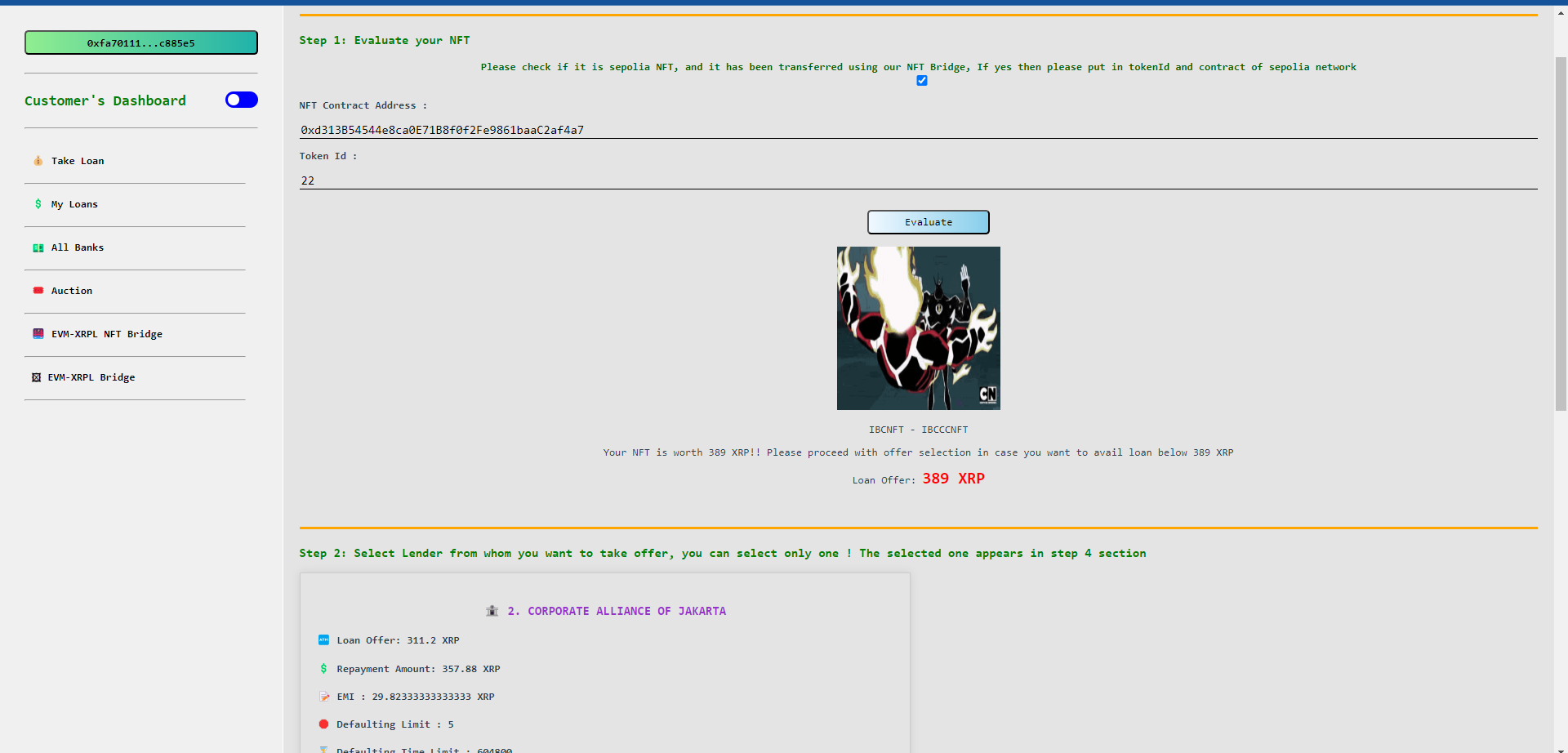Screen dimensions: 1568x753
Task: Click the EVM-XRPL NFT Bridge icon
Action: pos(38,334)
